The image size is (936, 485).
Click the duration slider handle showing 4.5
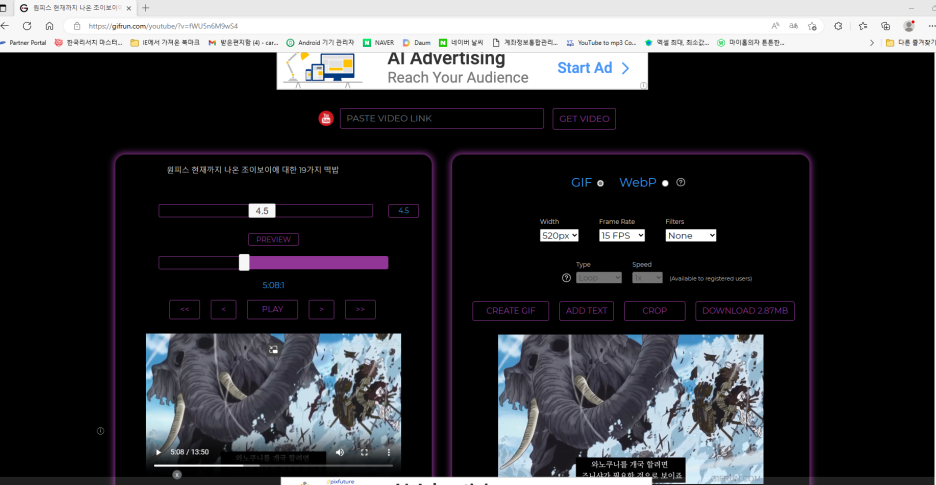pos(262,211)
